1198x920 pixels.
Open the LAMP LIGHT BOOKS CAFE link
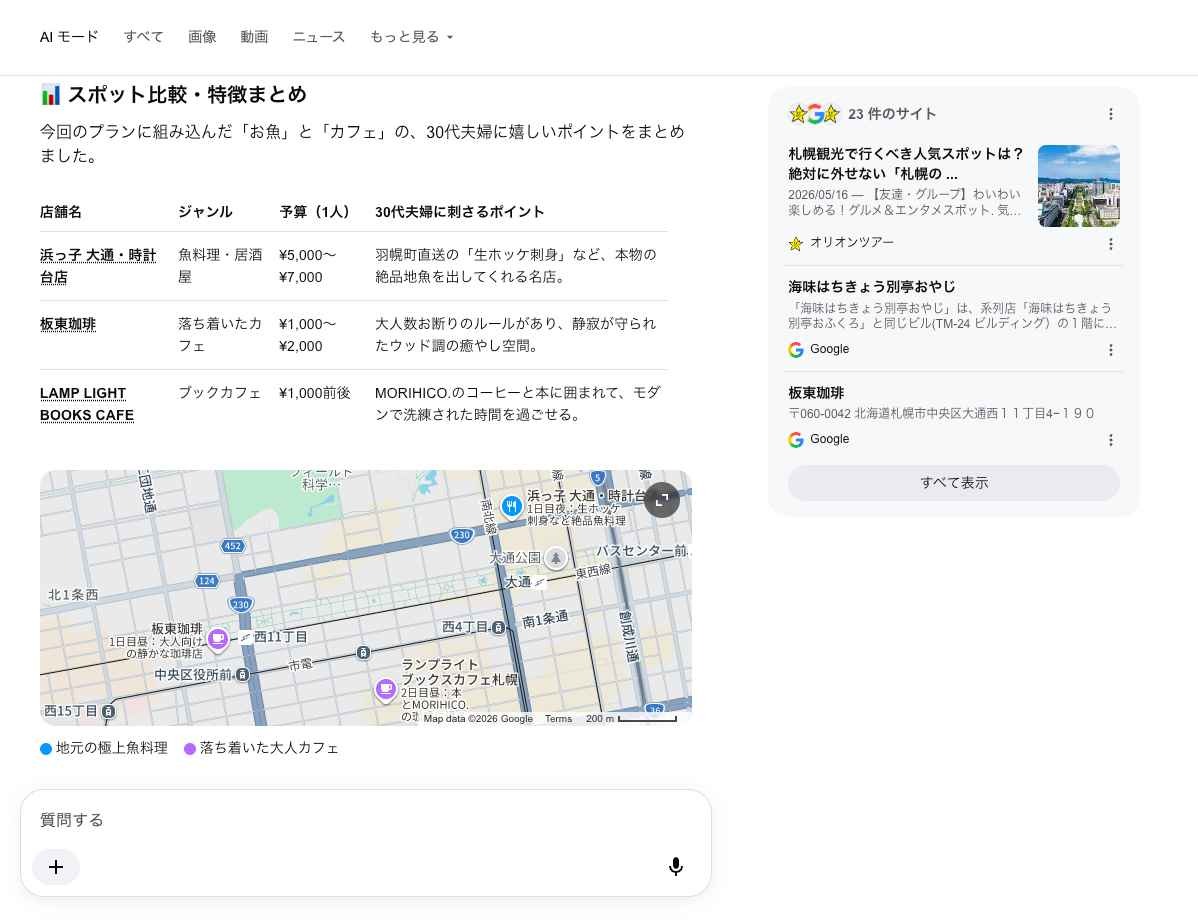(87, 403)
